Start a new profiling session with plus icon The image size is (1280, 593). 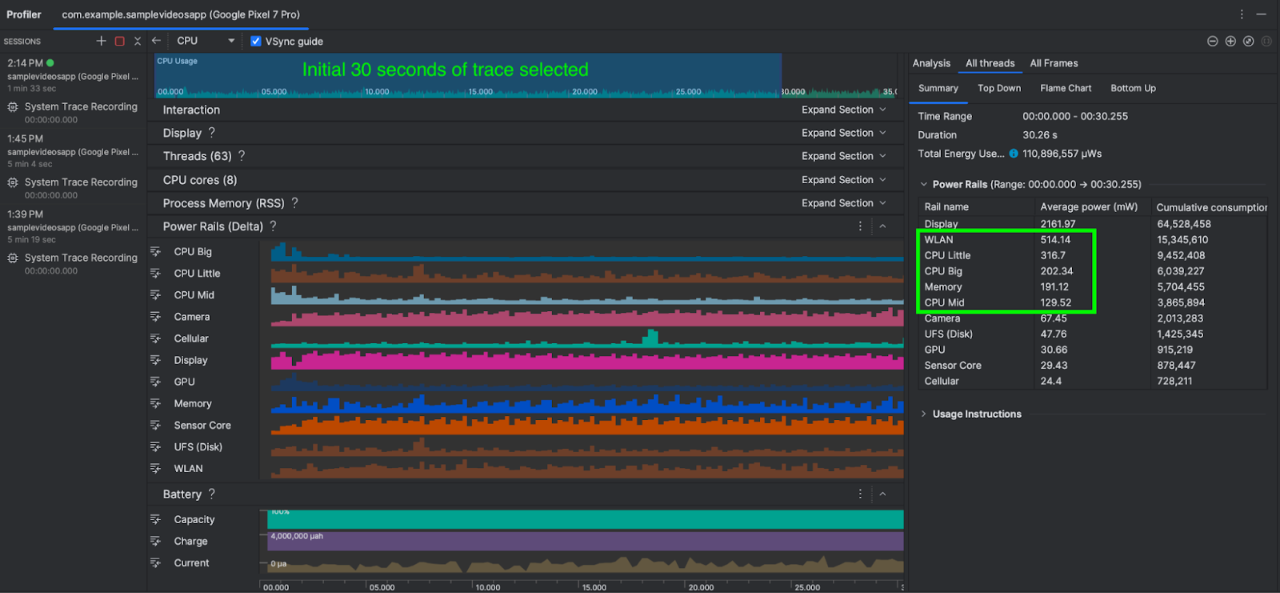coord(101,41)
